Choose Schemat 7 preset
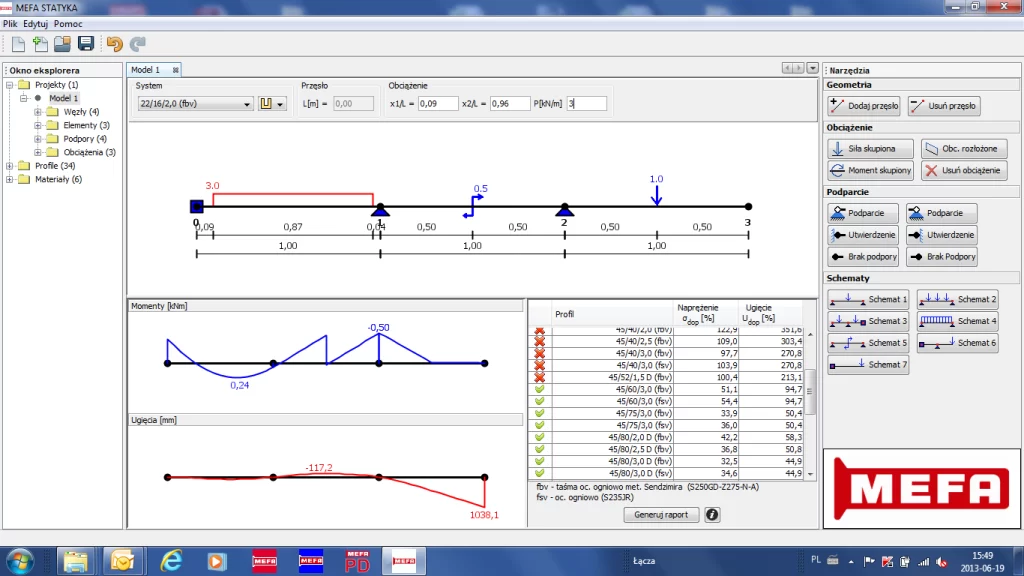The image size is (1024, 576). tap(868, 365)
